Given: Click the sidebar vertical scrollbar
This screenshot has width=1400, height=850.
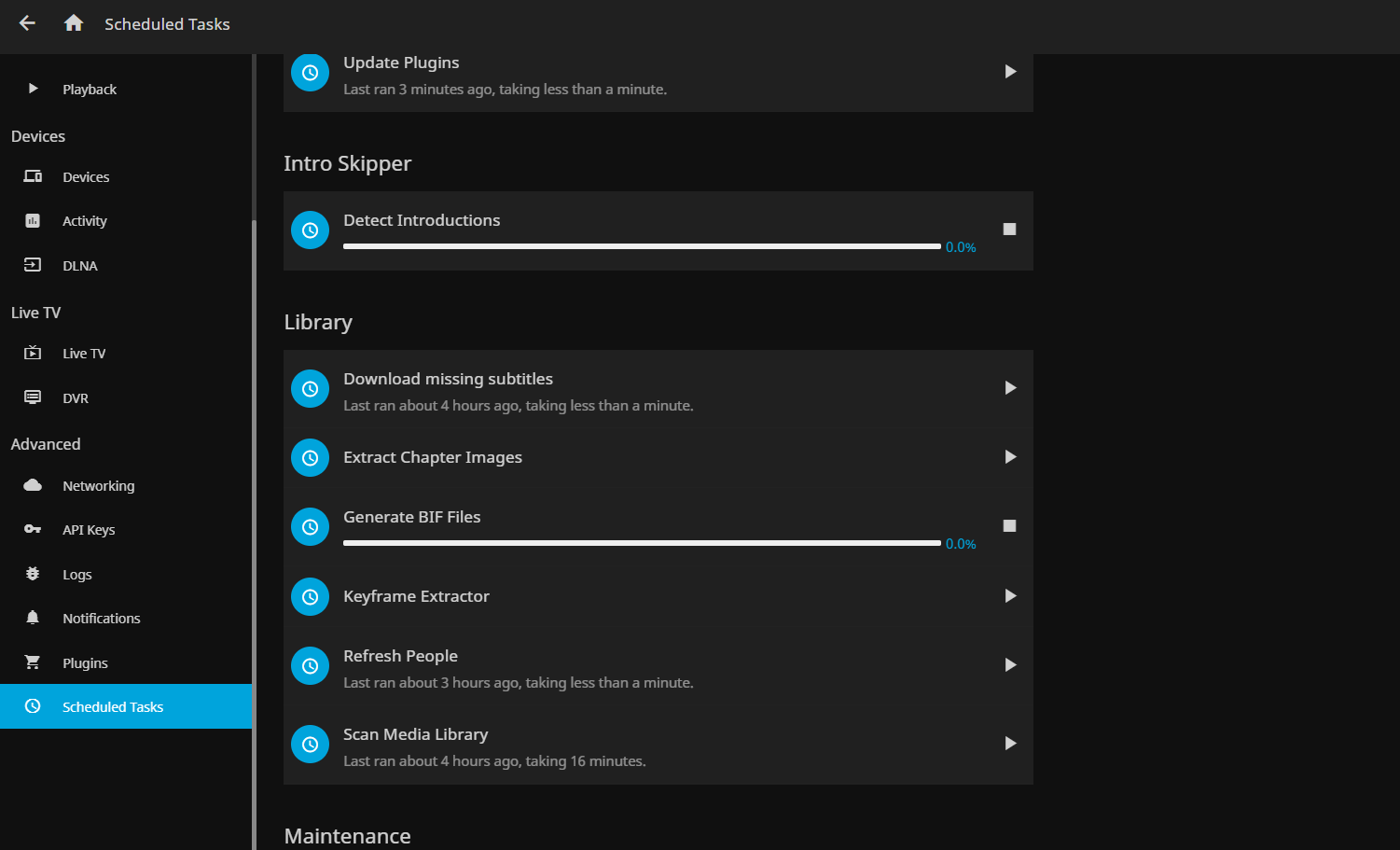Looking at the screenshot, I should (x=254, y=467).
